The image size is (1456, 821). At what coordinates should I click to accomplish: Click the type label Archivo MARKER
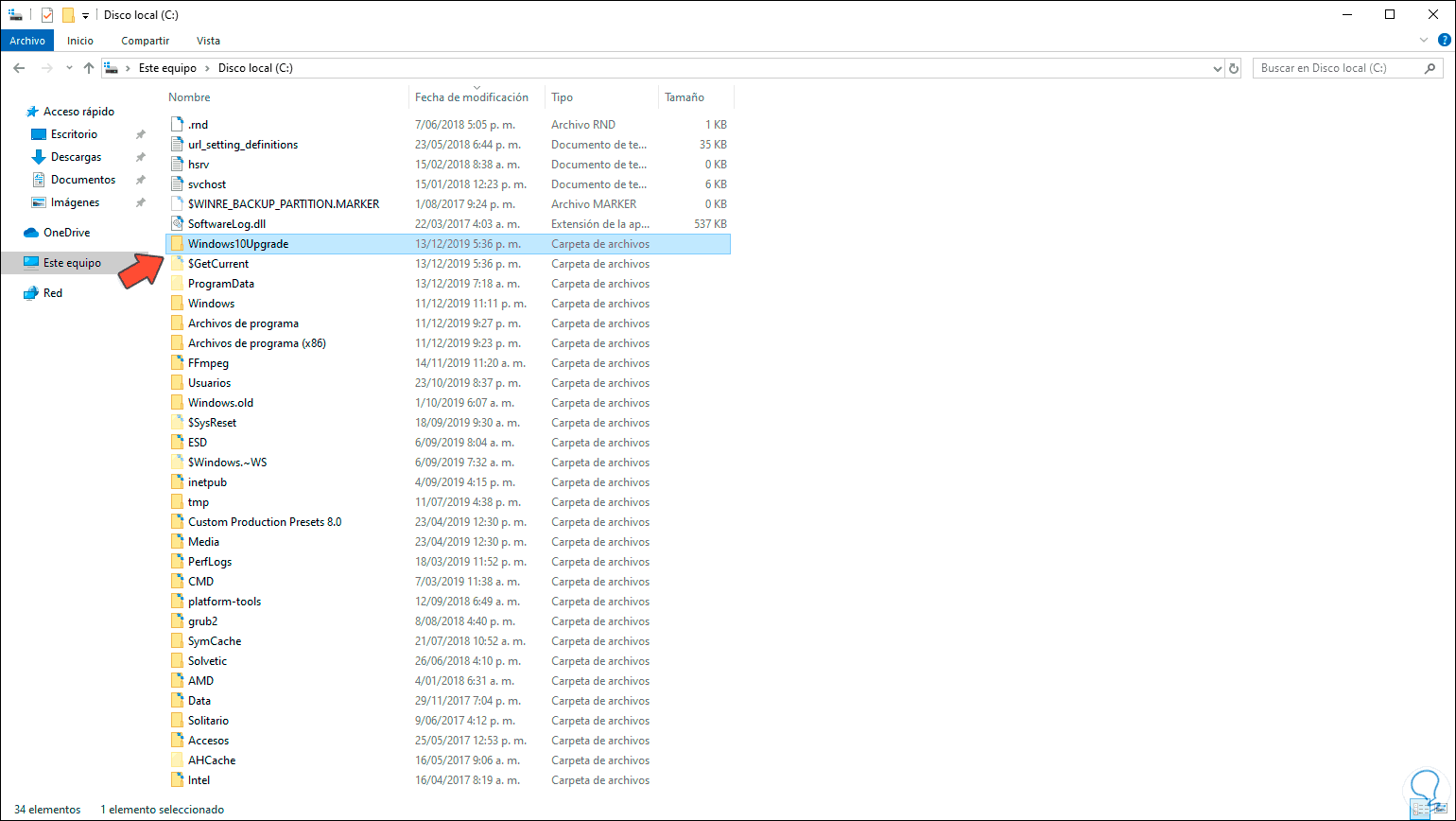tap(594, 204)
